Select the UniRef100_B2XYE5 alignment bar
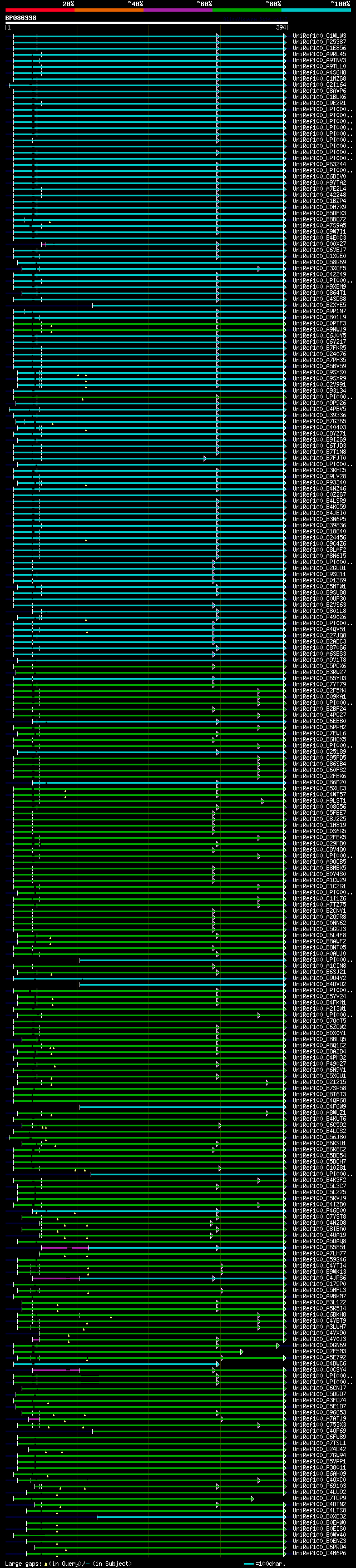356x1568 pixels. [189, 305]
